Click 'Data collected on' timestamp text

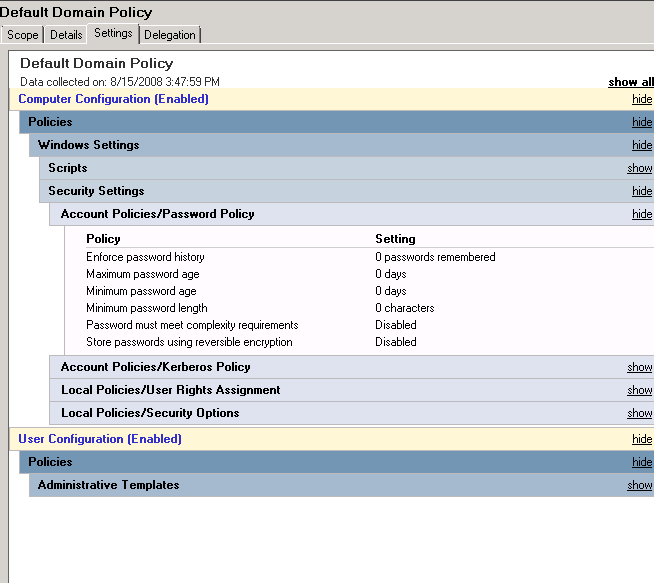[120, 82]
